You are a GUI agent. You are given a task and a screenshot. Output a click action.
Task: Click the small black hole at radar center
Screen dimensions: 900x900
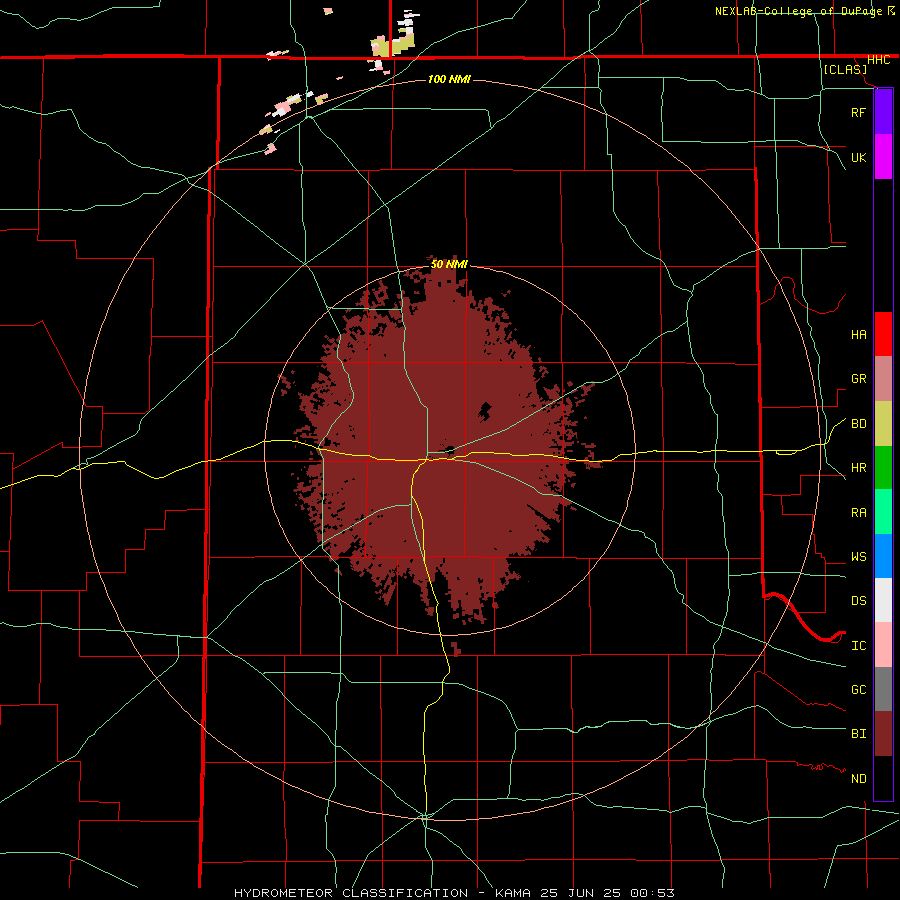450,449
